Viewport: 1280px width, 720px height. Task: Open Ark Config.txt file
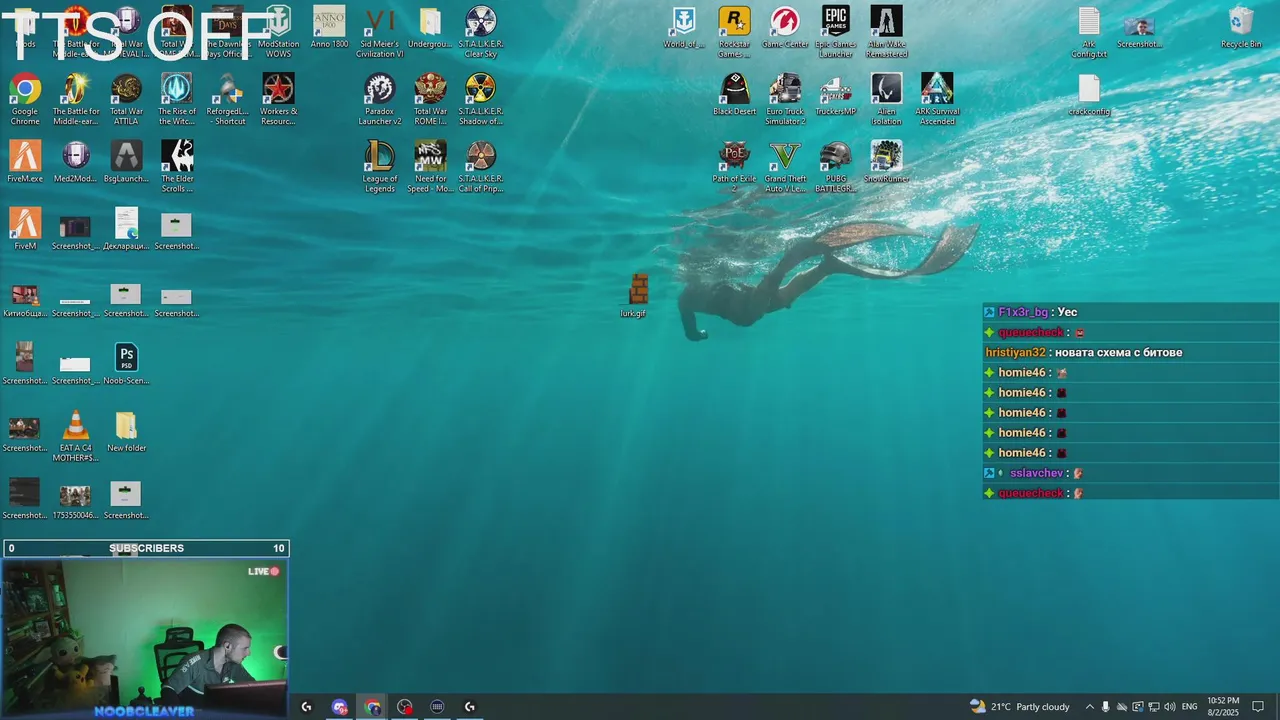pyautogui.click(x=1089, y=32)
